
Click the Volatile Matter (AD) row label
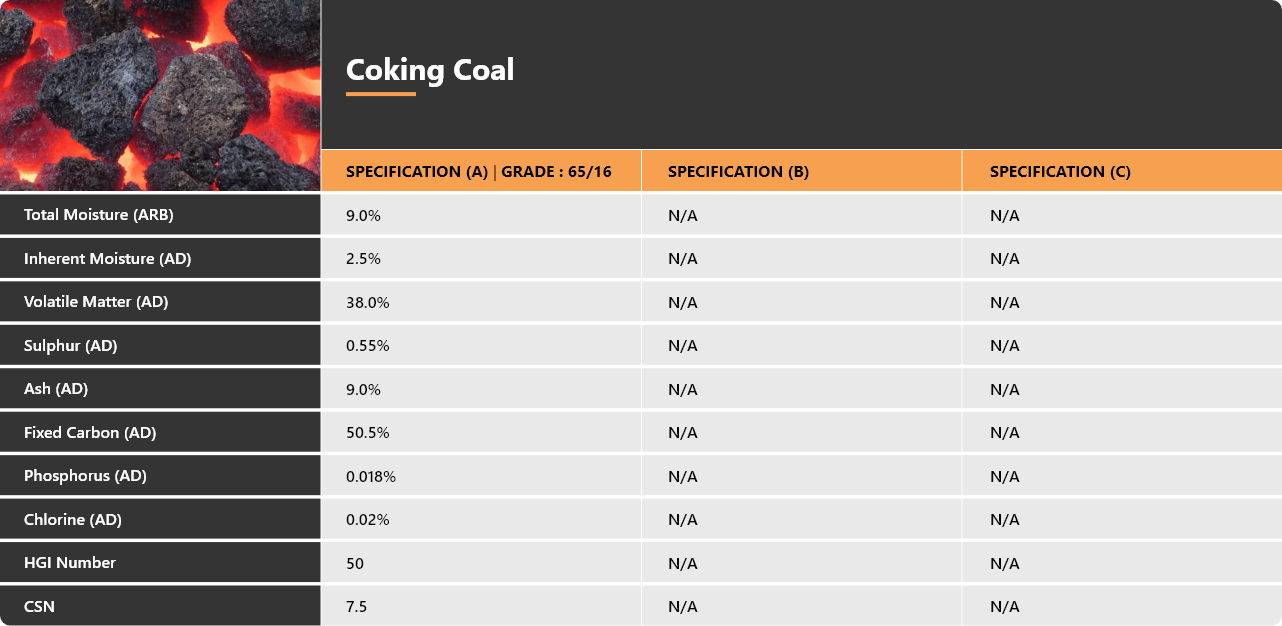click(x=96, y=302)
